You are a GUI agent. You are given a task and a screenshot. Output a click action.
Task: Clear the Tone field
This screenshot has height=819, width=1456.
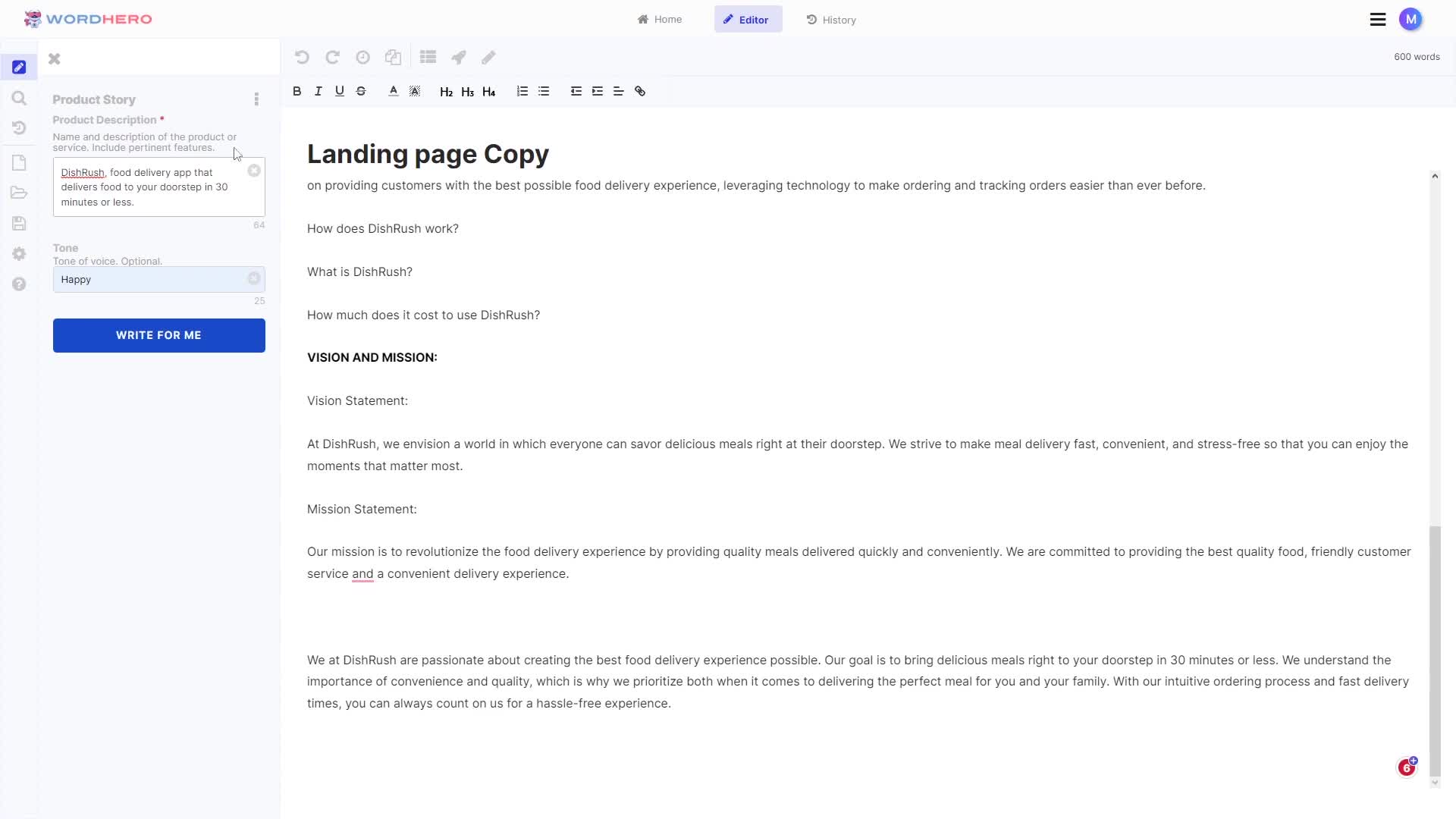click(x=254, y=278)
